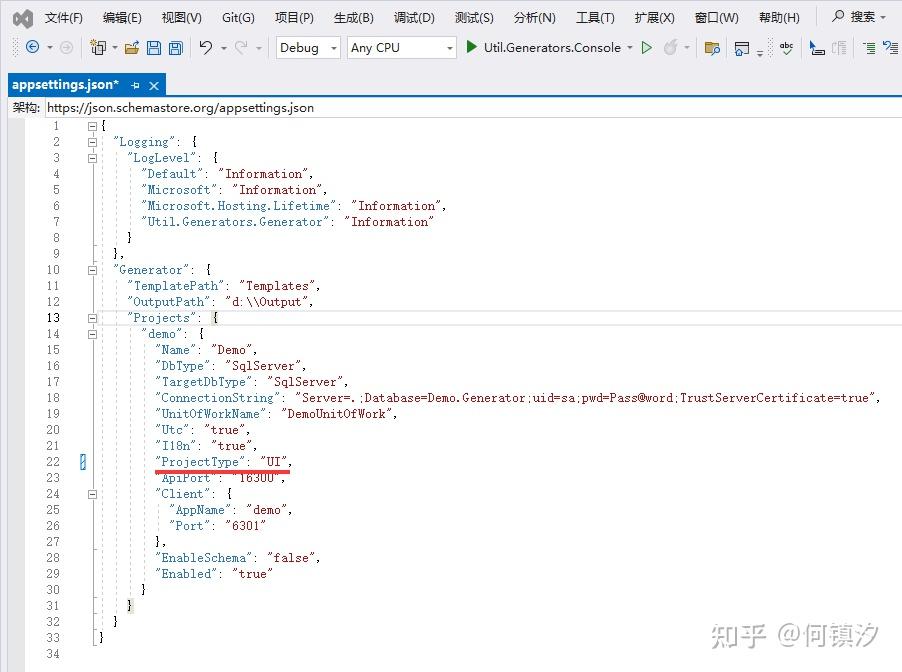Image resolution: width=902 pixels, height=672 pixels.
Task: Click the Save icon in the toolbar
Action: pyautogui.click(x=154, y=48)
